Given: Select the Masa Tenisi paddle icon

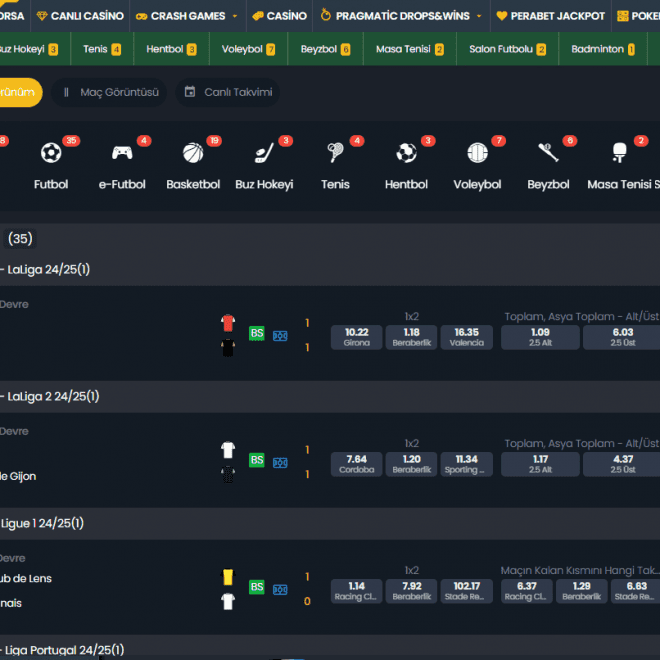Looking at the screenshot, I should point(620,152).
